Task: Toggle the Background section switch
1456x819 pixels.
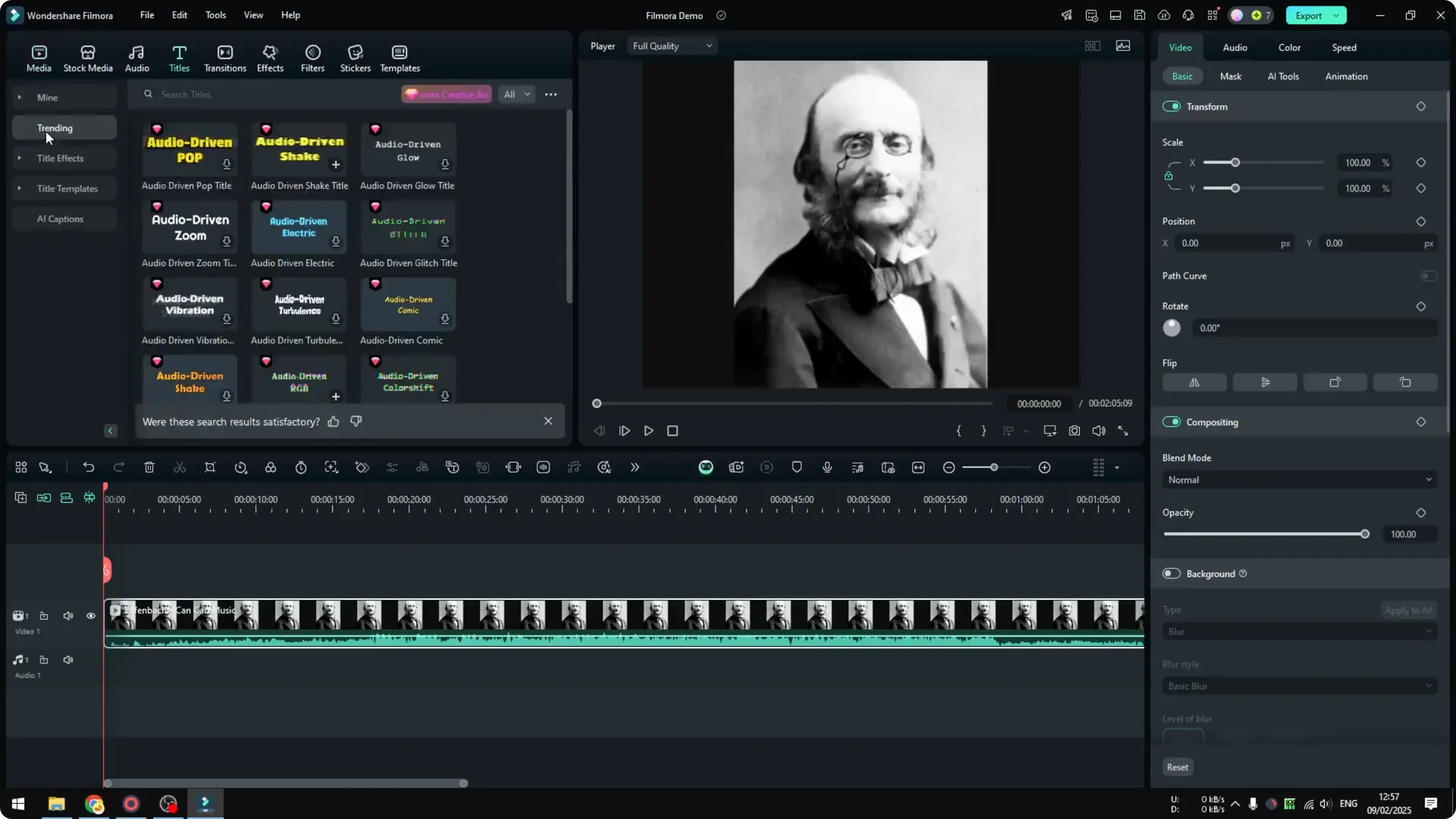Action: pos(1170,573)
